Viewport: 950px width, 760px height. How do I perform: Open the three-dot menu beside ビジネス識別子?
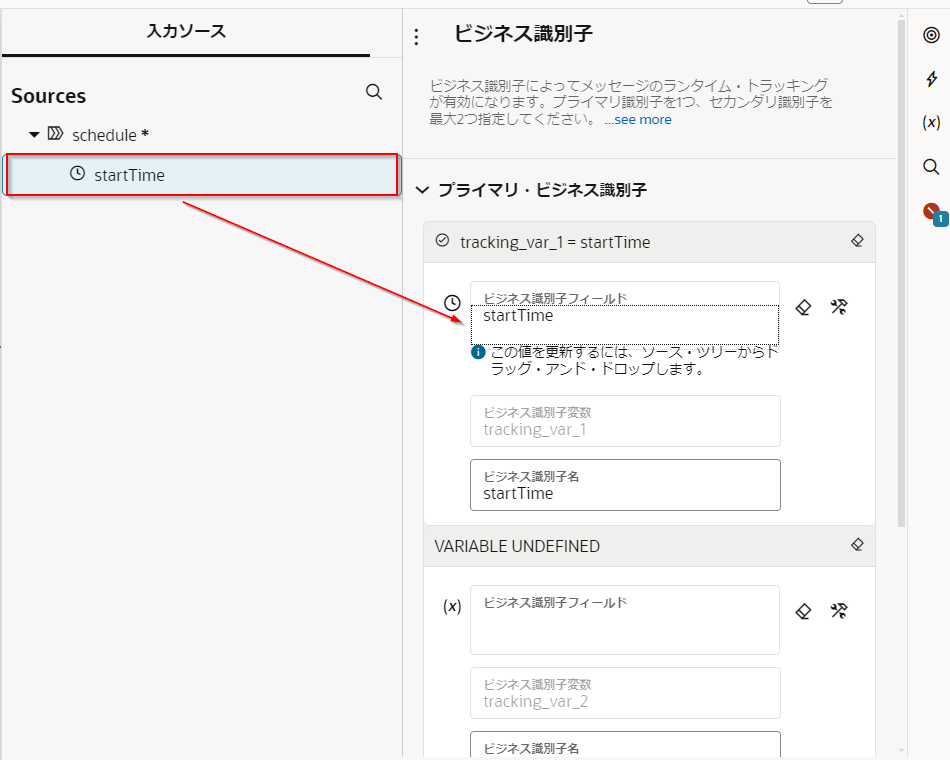tap(417, 37)
